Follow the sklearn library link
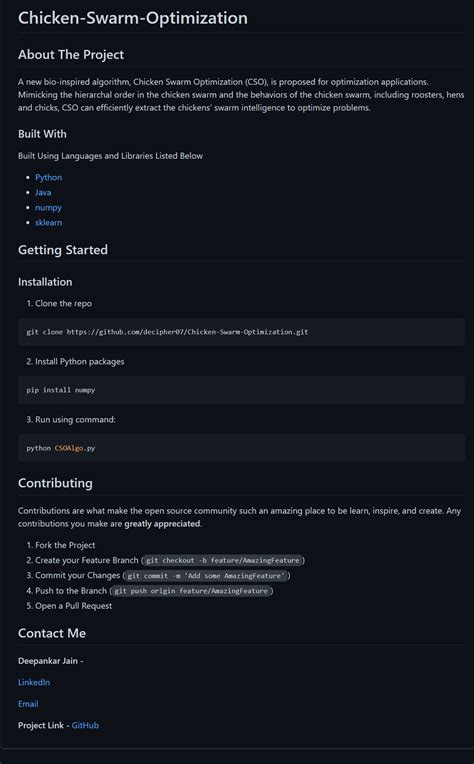This screenshot has width=474, height=764. pos(48,223)
